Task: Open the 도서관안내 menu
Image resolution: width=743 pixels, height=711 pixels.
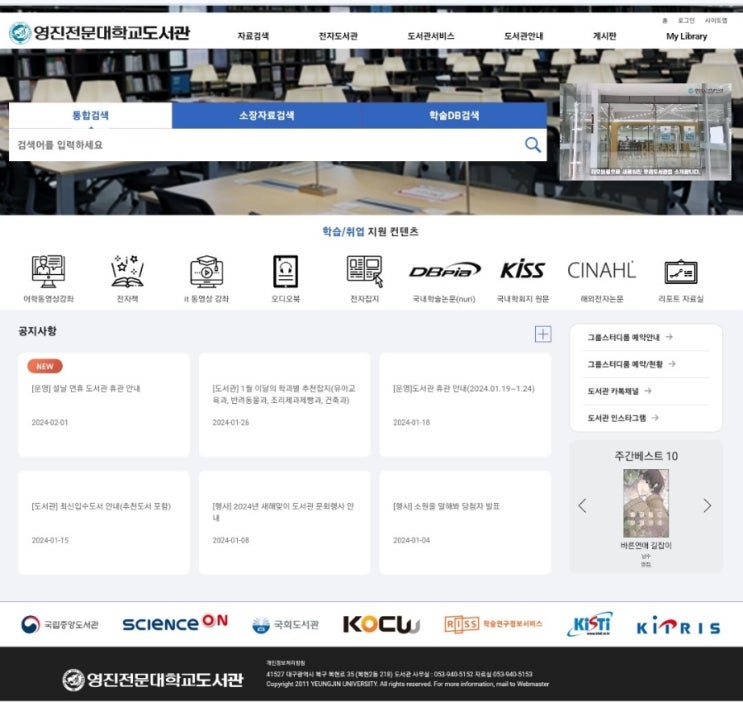Action: (x=524, y=36)
